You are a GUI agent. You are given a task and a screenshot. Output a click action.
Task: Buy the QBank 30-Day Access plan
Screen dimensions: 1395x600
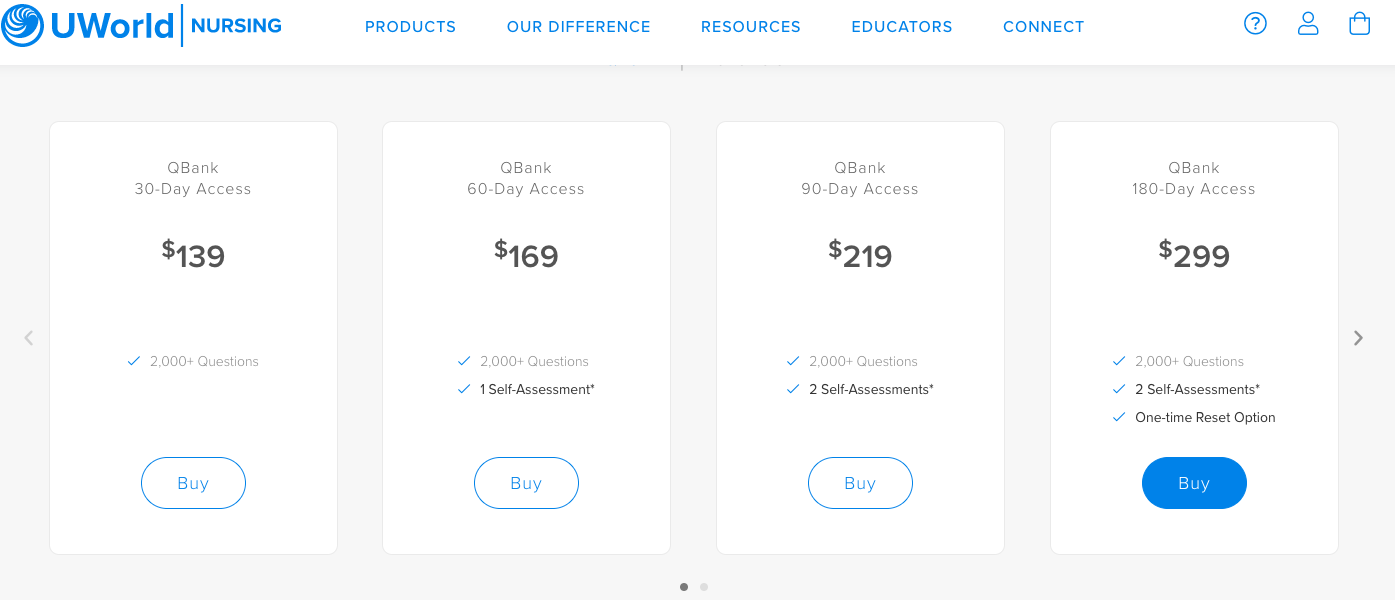click(x=193, y=483)
